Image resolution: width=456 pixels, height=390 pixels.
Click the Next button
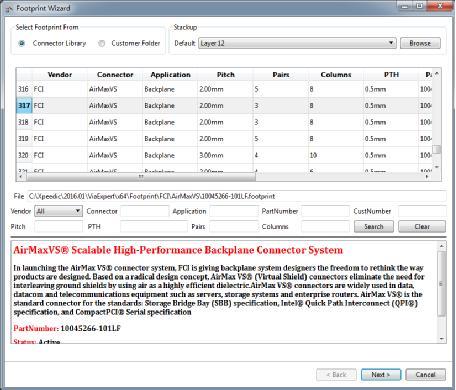[x=381, y=375]
